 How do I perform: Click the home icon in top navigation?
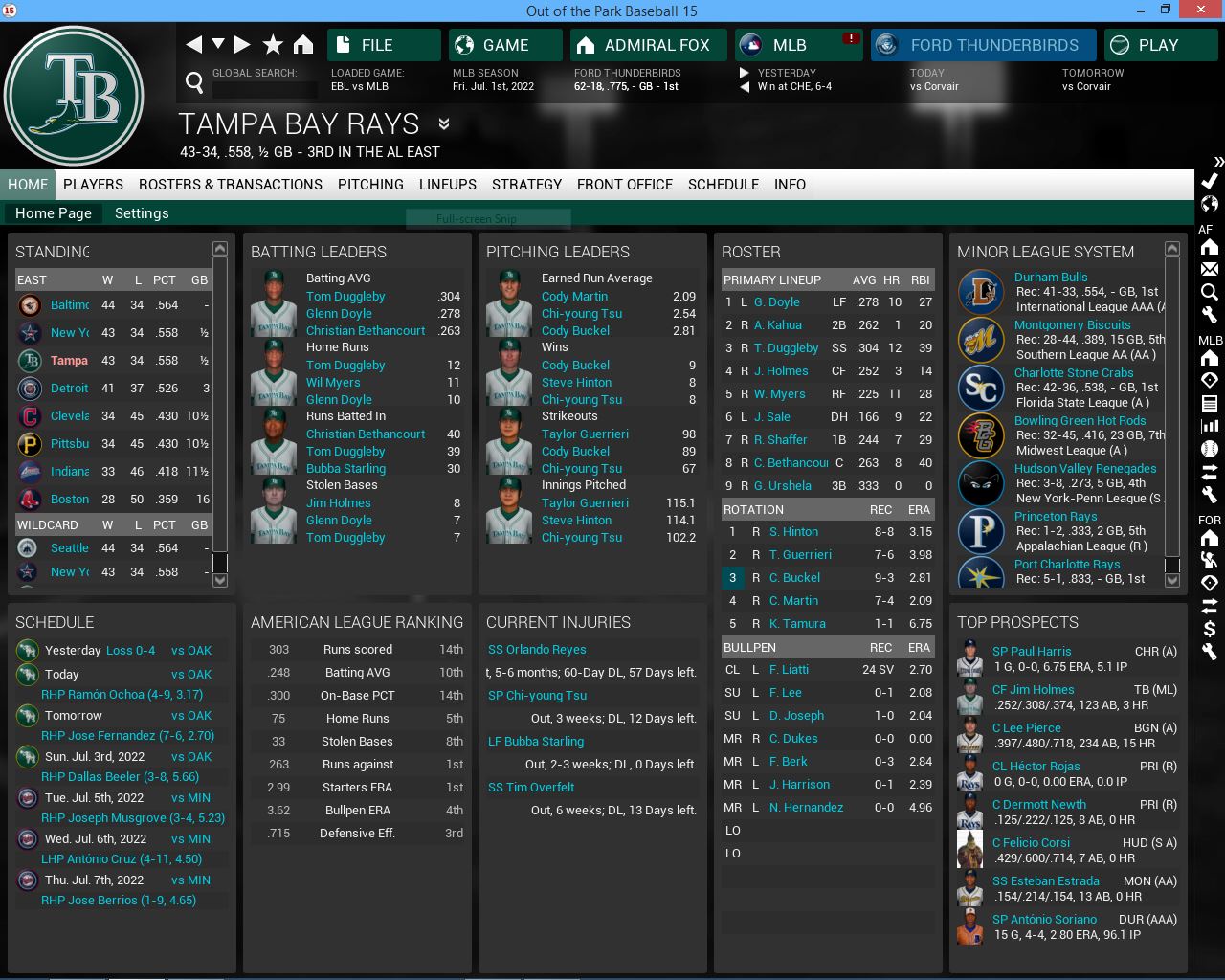tap(303, 45)
